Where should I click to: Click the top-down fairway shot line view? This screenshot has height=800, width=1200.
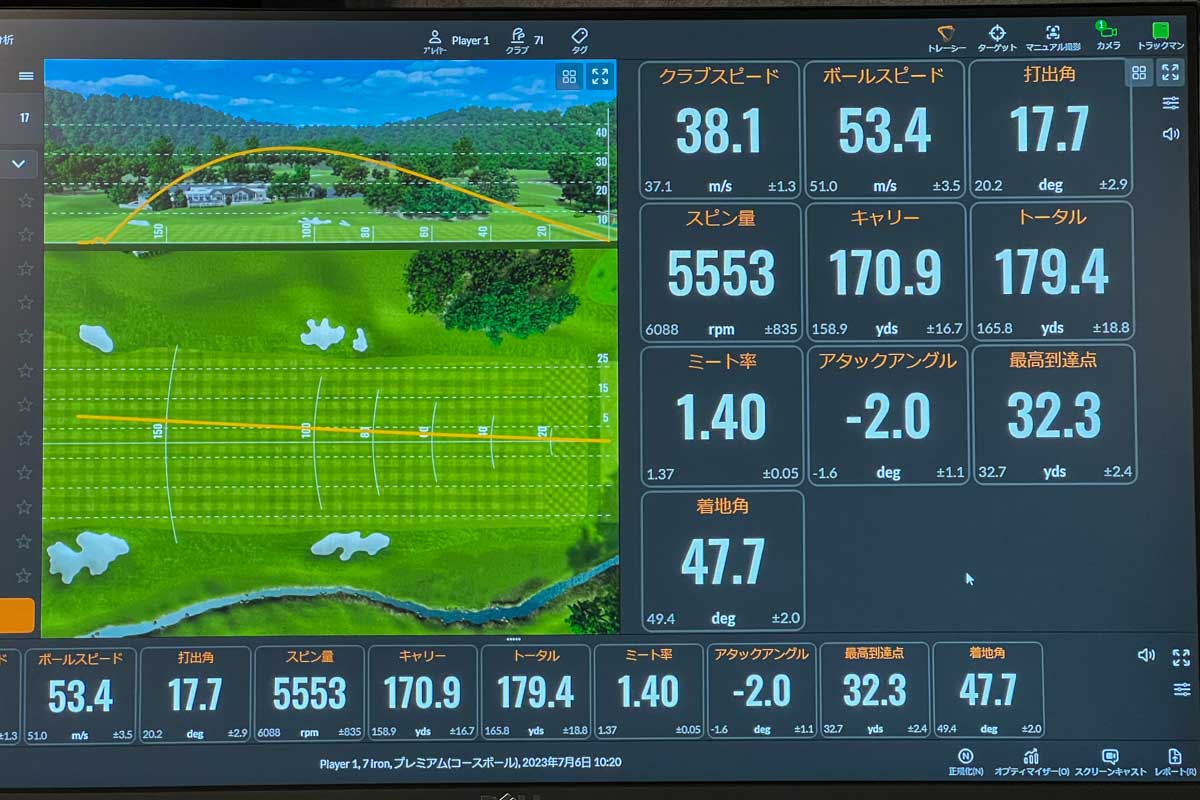coord(330,441)
